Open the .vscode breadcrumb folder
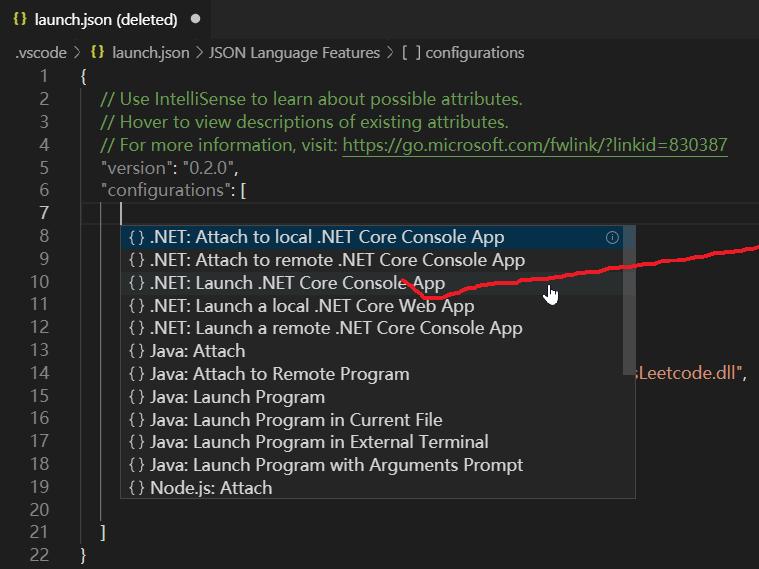 (x=41, y=52)
